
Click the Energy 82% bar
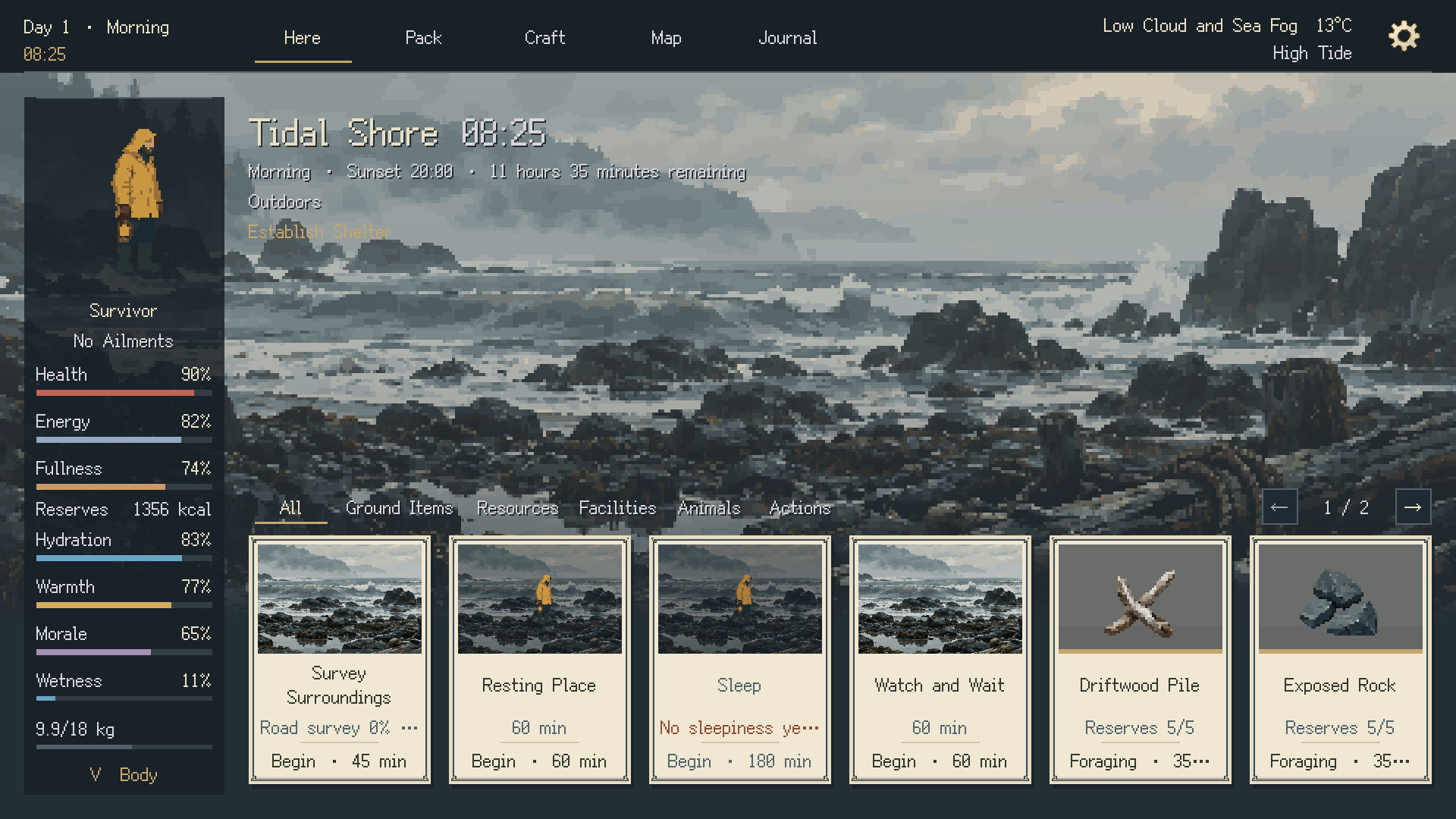click(x=124, y=440)
